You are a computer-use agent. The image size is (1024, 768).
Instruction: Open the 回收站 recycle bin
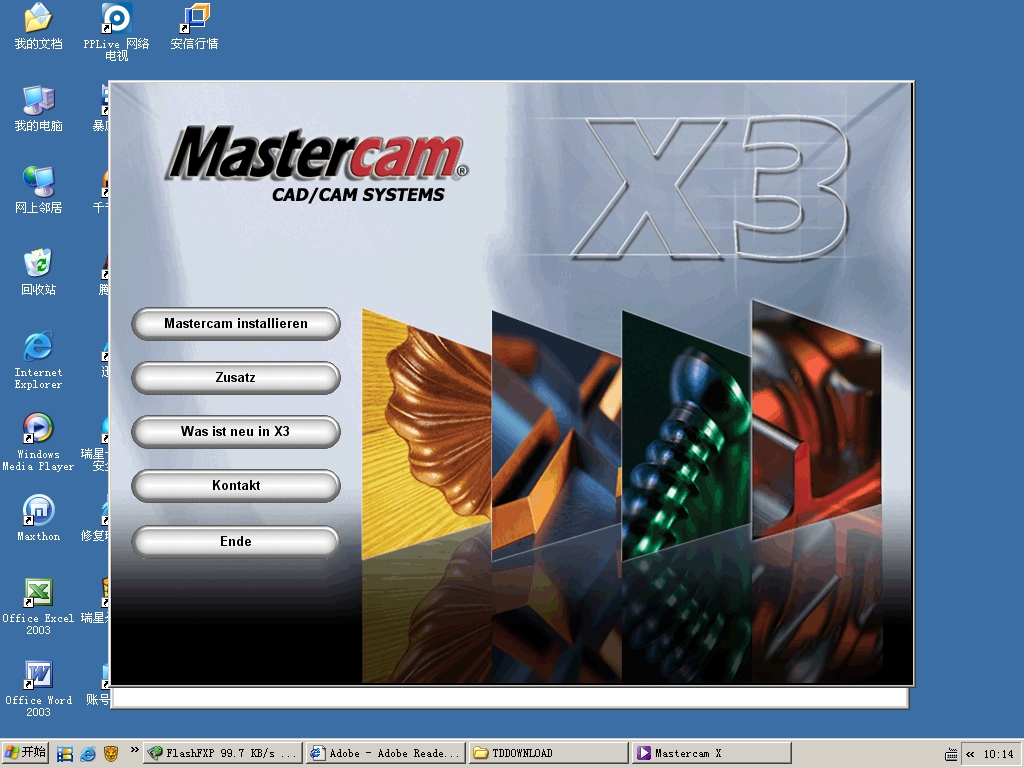(x=39, y=272)
